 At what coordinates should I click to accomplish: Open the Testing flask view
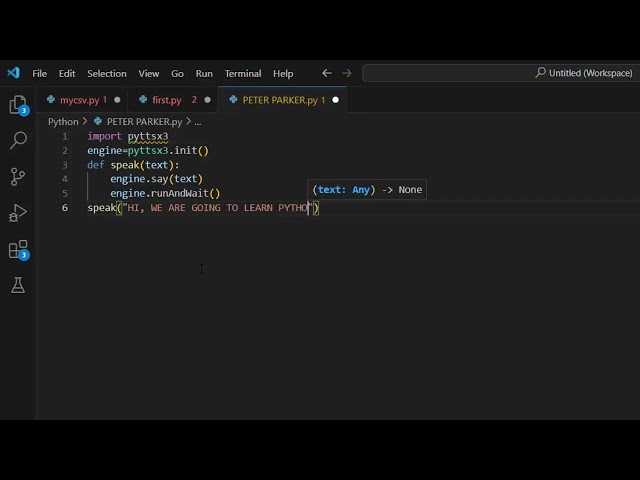tap(18, 285)
